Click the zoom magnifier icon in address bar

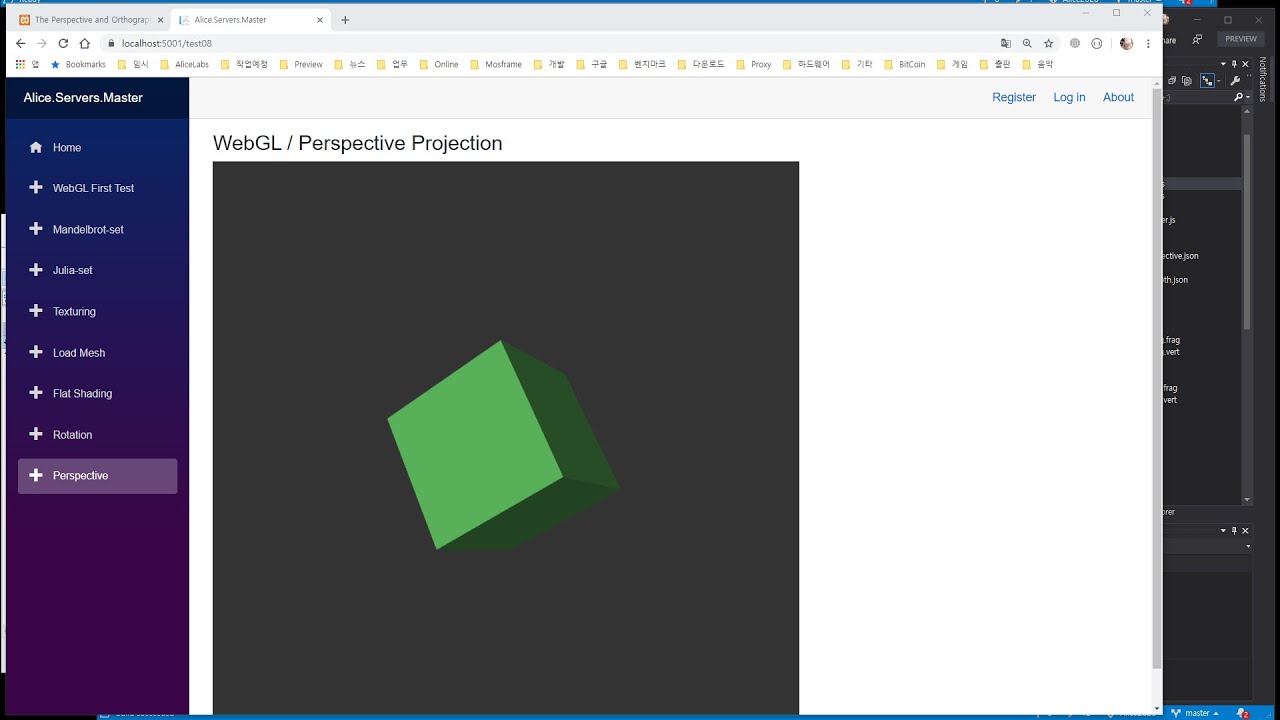coord(1027,43)
